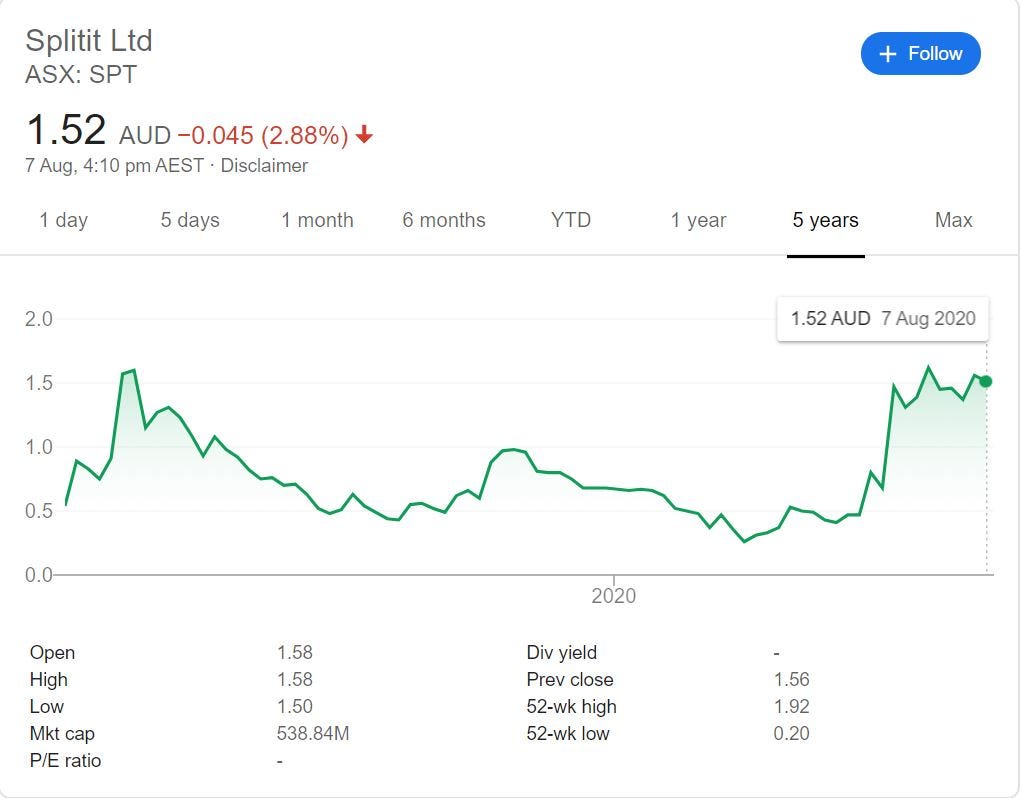1022x798 pixels.
Task: Click the Open label in stats
Action: pyautogui.click(x=52, y=653)
